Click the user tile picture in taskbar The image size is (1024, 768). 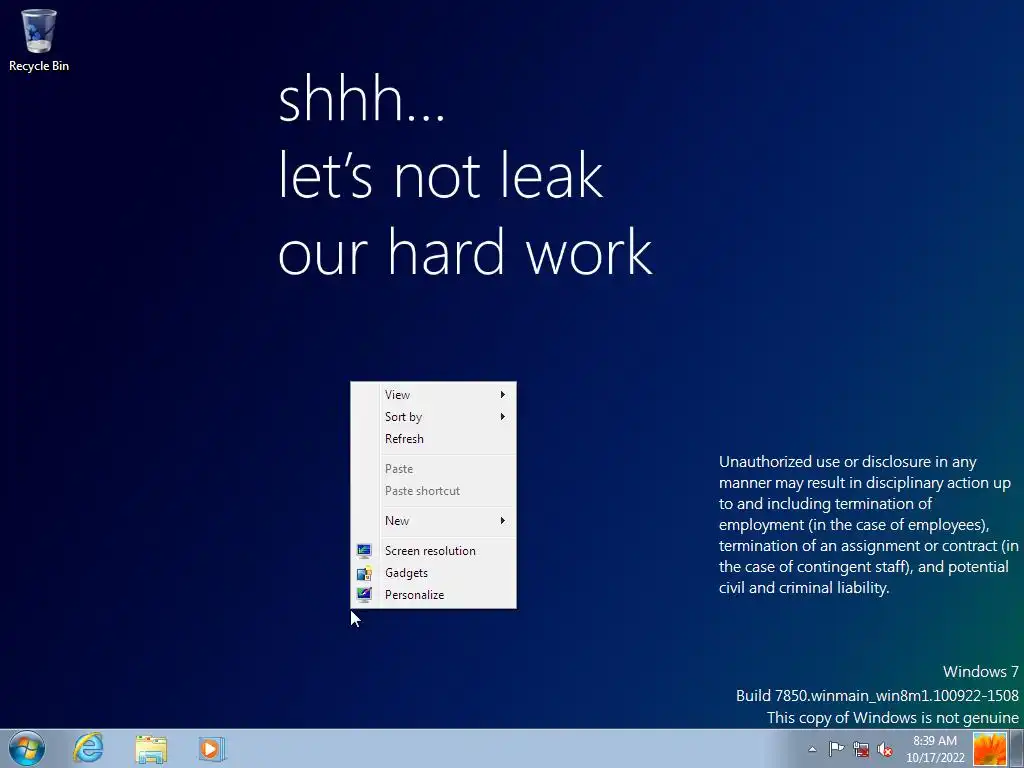[989, 748]
